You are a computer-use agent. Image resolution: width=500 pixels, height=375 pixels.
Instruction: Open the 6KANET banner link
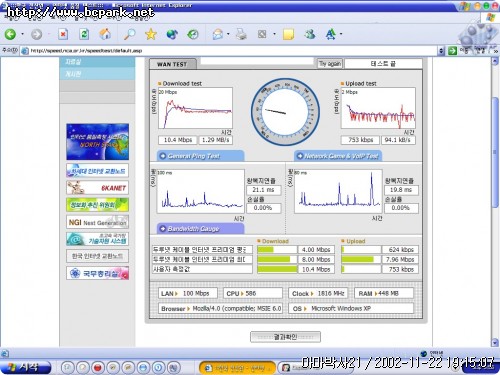coord(97,188)
